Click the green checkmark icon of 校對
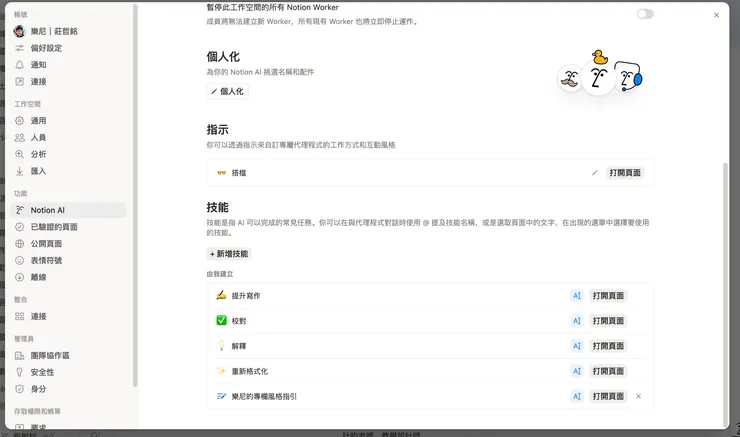The height and width of the screenshot is (437, 740). point(221,320)
